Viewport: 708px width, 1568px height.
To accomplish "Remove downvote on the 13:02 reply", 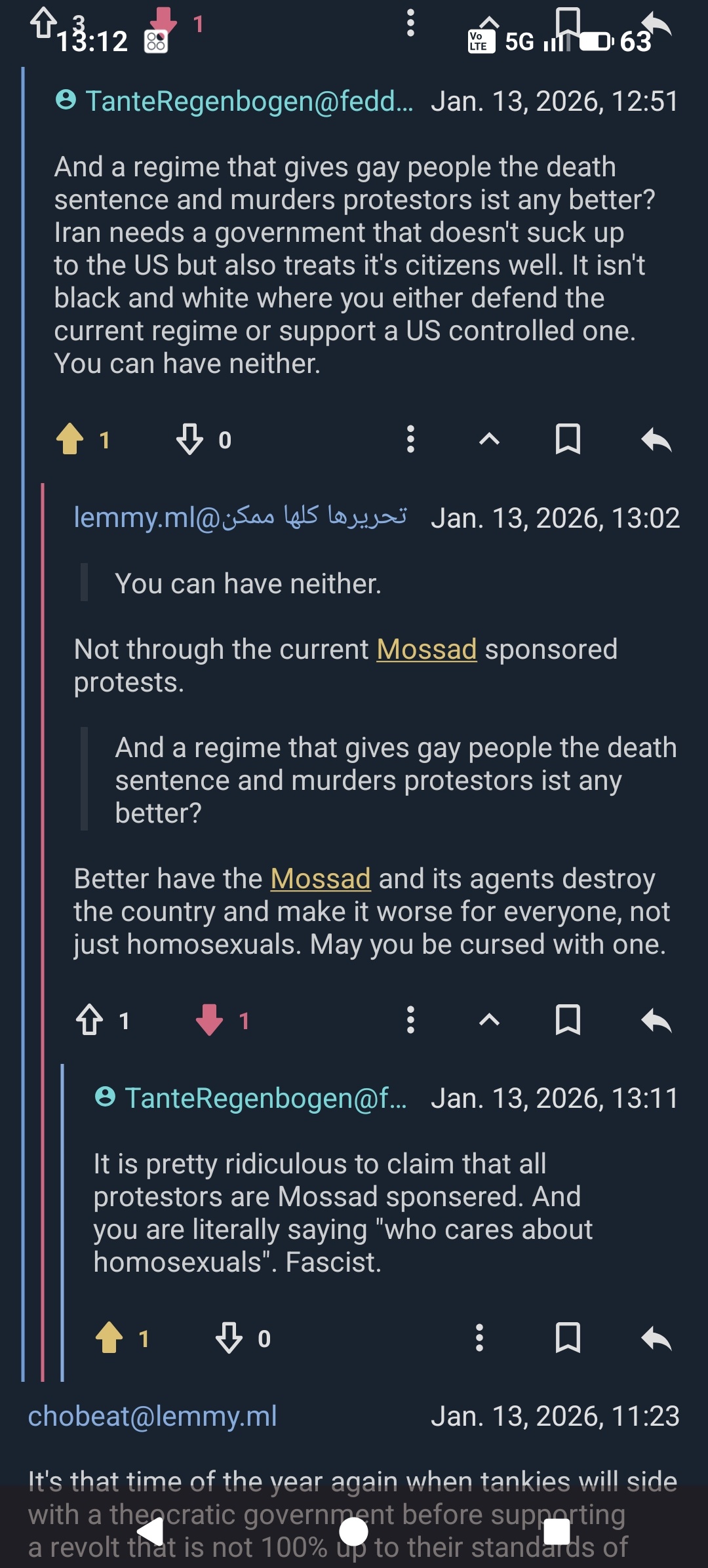I will [x=210, y=1020].
